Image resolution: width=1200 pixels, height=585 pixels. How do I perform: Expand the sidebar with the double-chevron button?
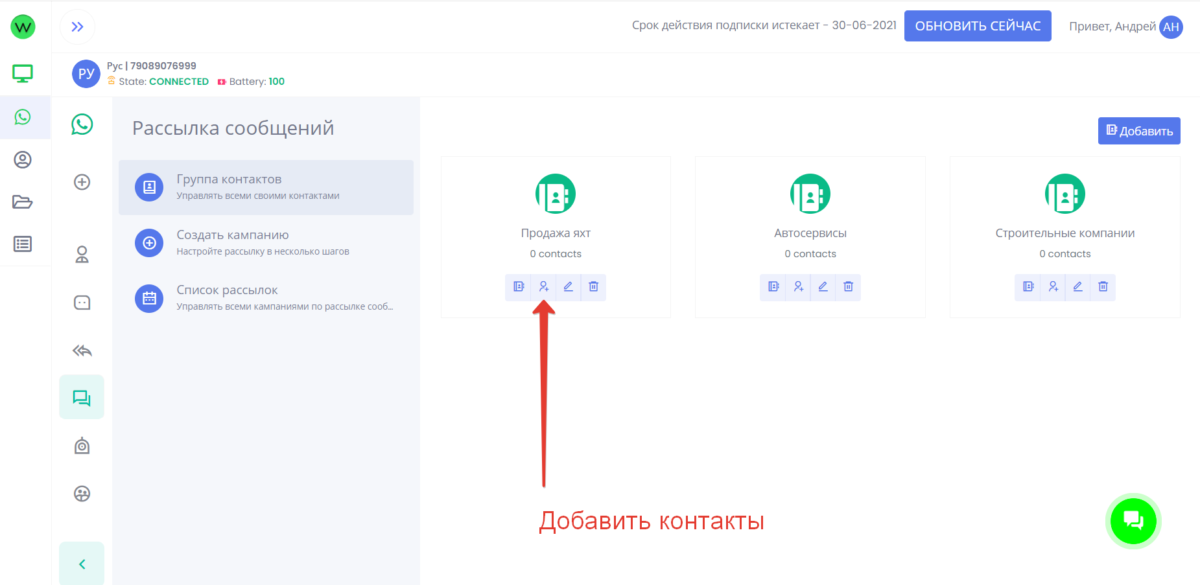click(78, 27)
